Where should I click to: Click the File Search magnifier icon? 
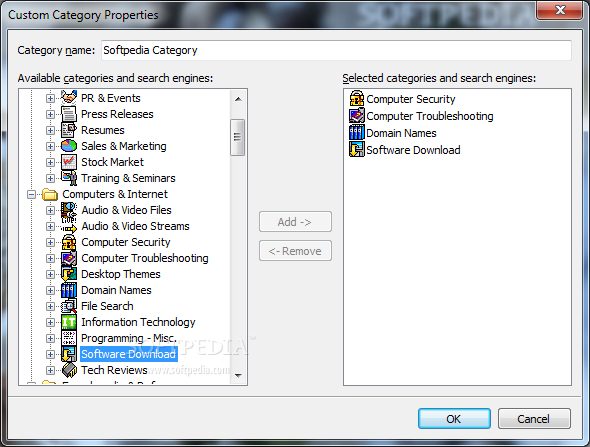pos(69,306)
